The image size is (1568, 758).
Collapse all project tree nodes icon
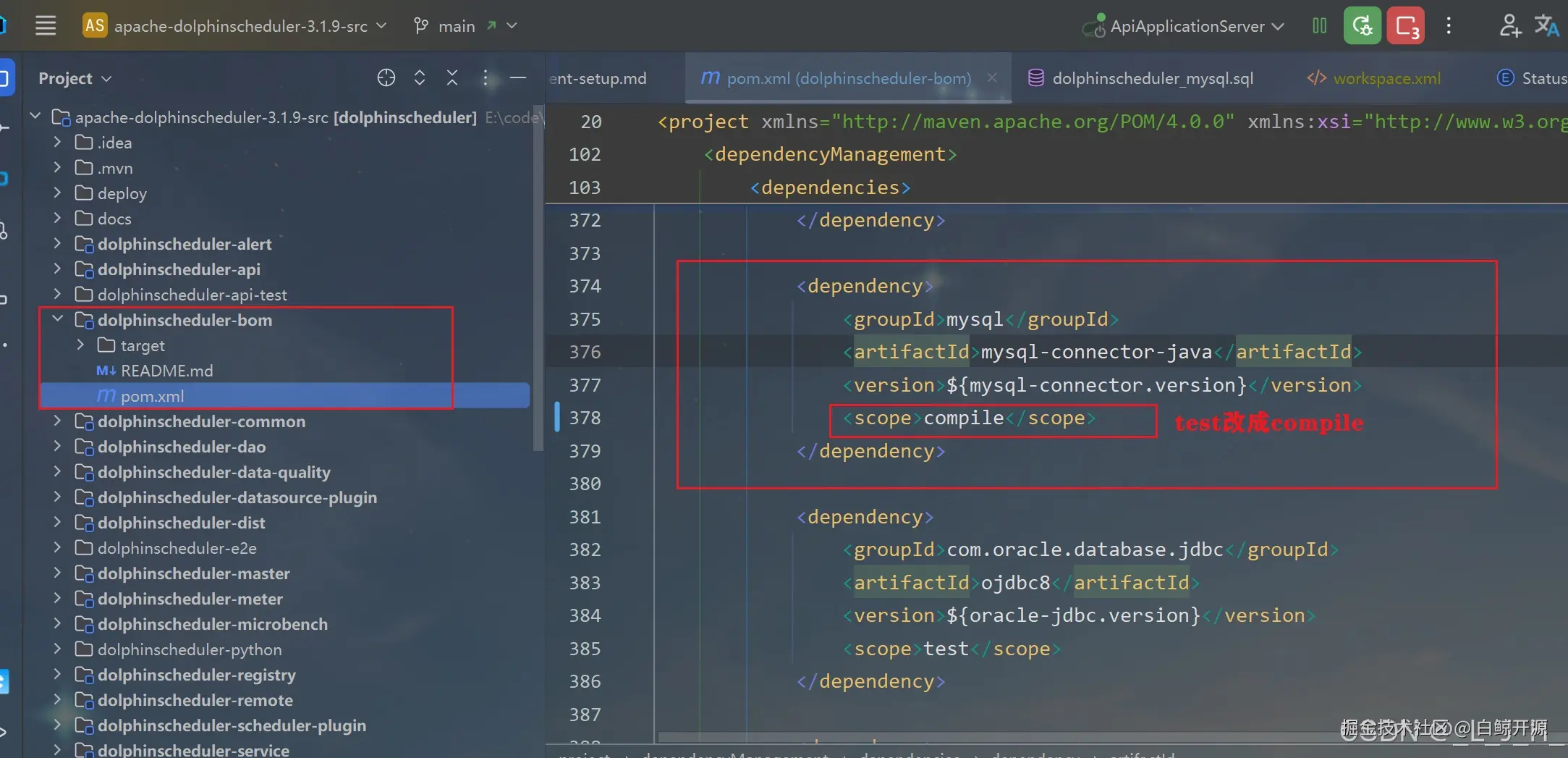pos(452,77)
